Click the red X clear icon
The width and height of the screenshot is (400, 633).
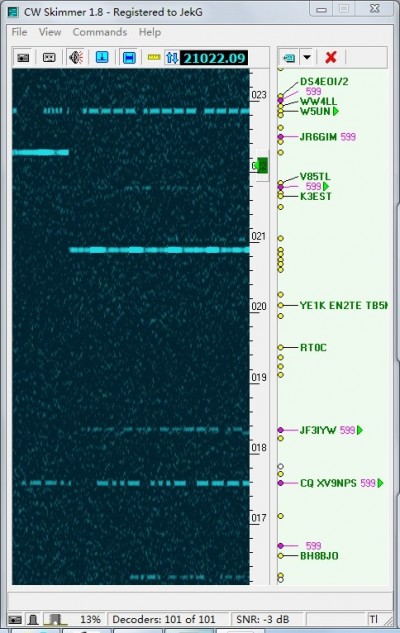[x=331, y=57]
